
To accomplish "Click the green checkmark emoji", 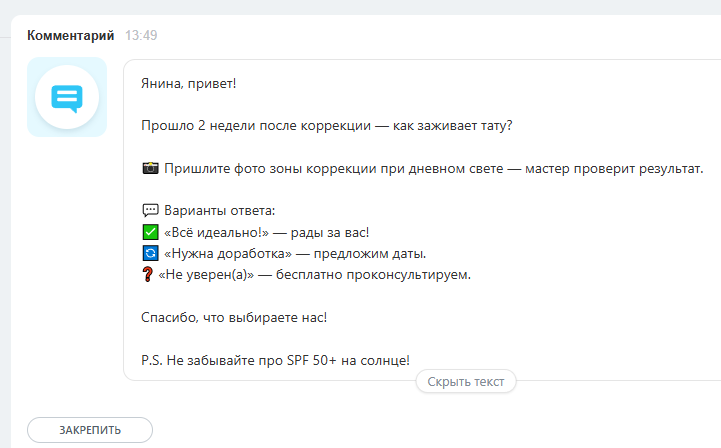I will (x=150, y=232).
